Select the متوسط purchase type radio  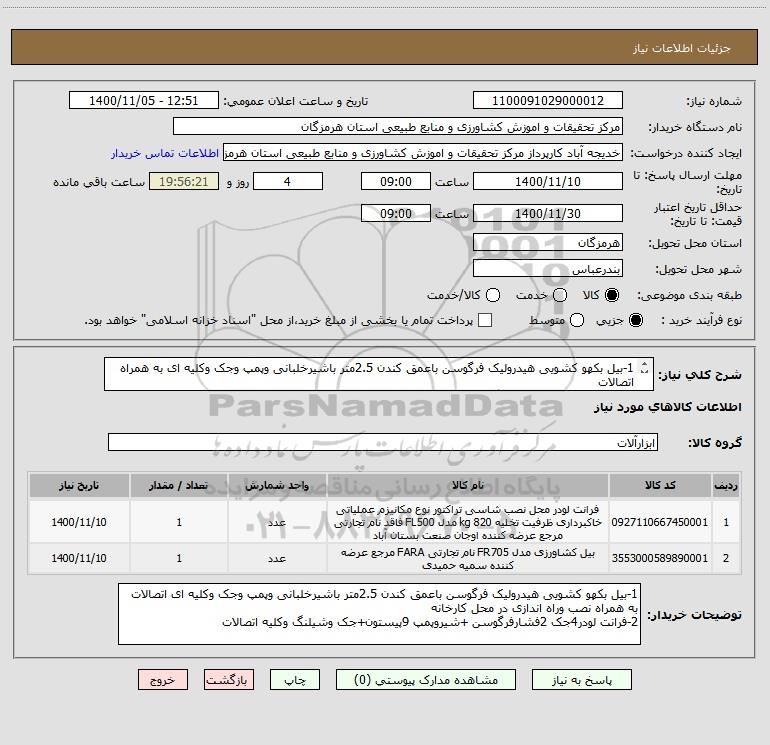point(577,320)
